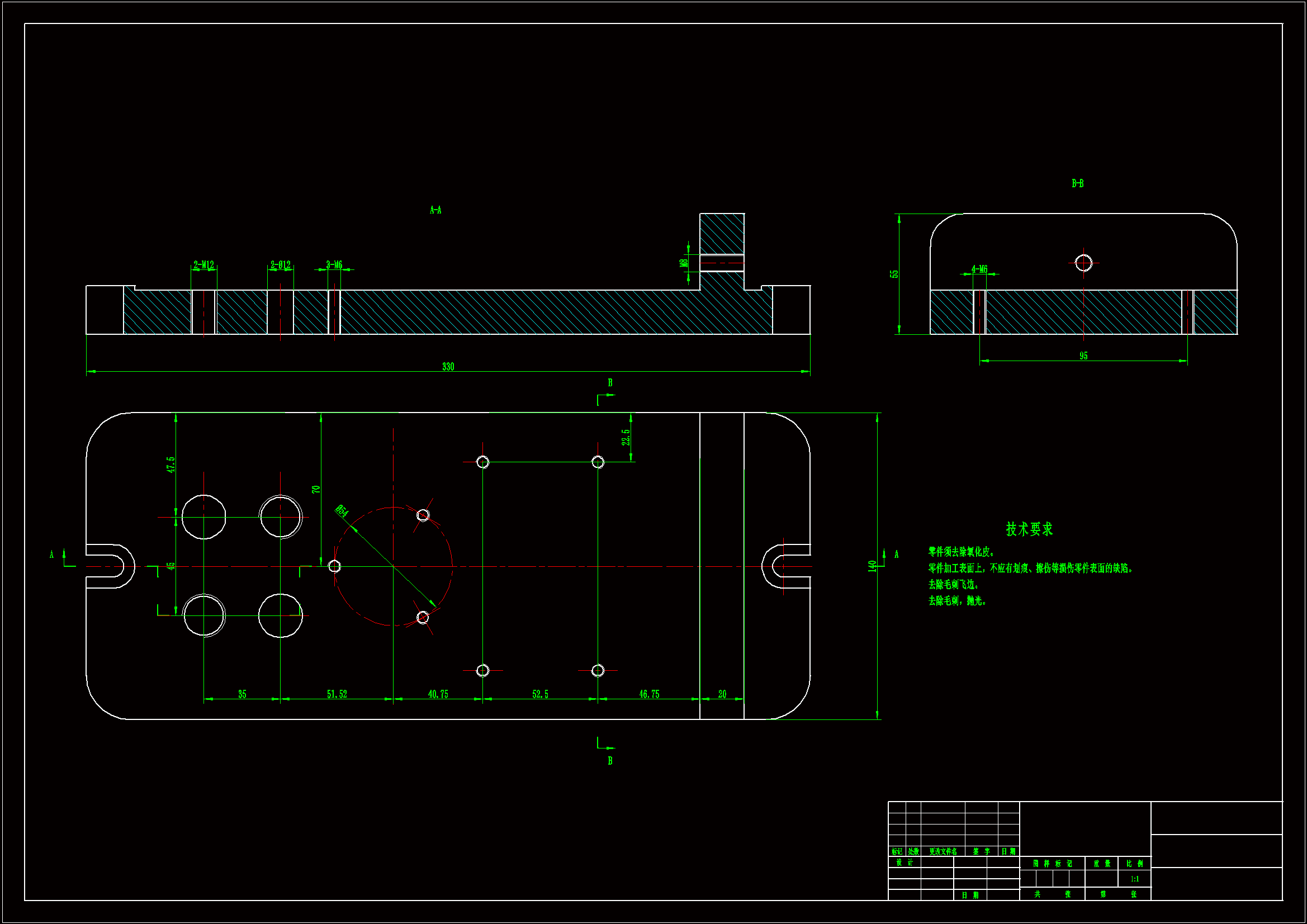The height and width of the screenshot is (924, 1307).
Task: Select the B cutting-plane label near 22.5 dimension
Action: coord(610,382)
